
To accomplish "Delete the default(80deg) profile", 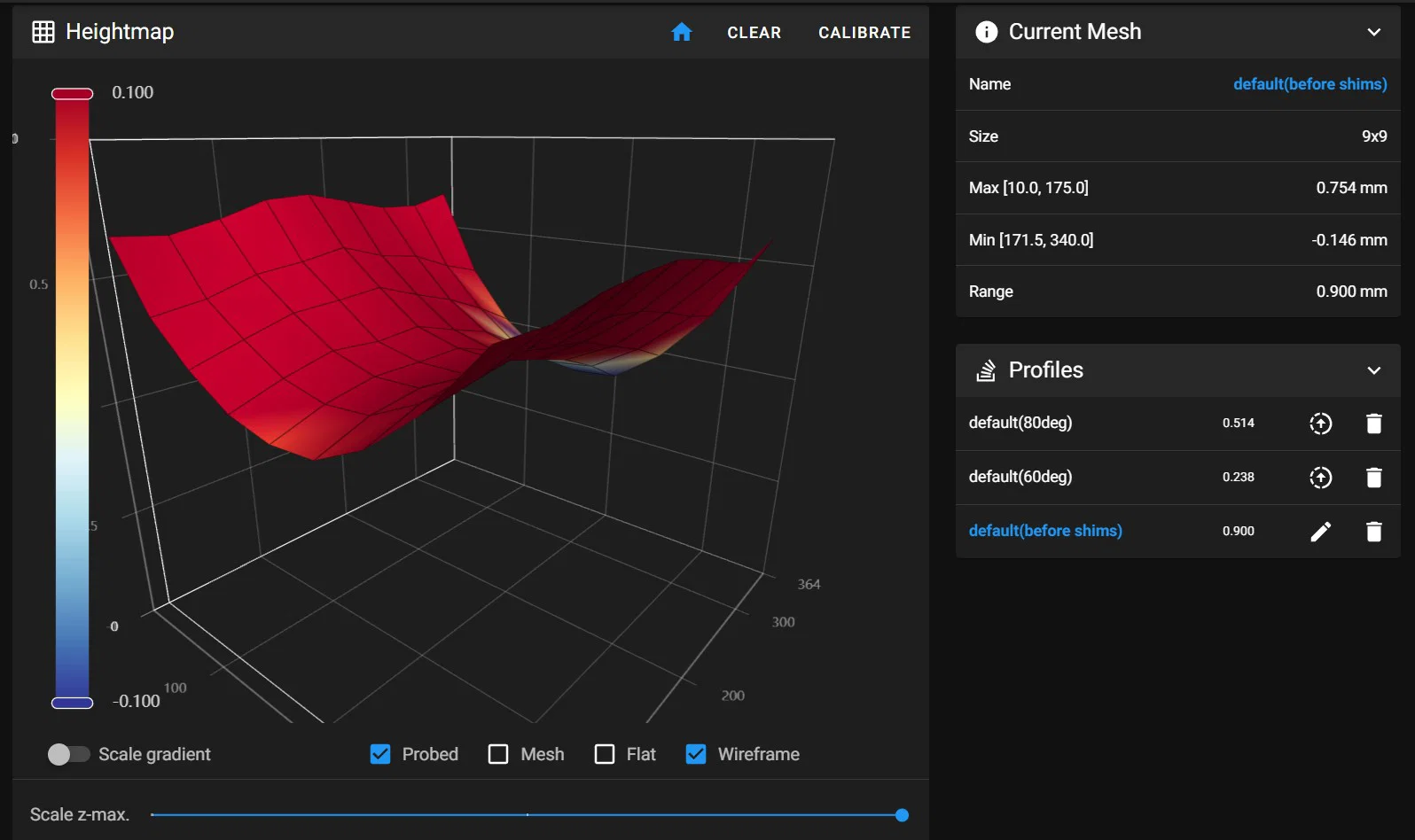I will (1373, 424).
